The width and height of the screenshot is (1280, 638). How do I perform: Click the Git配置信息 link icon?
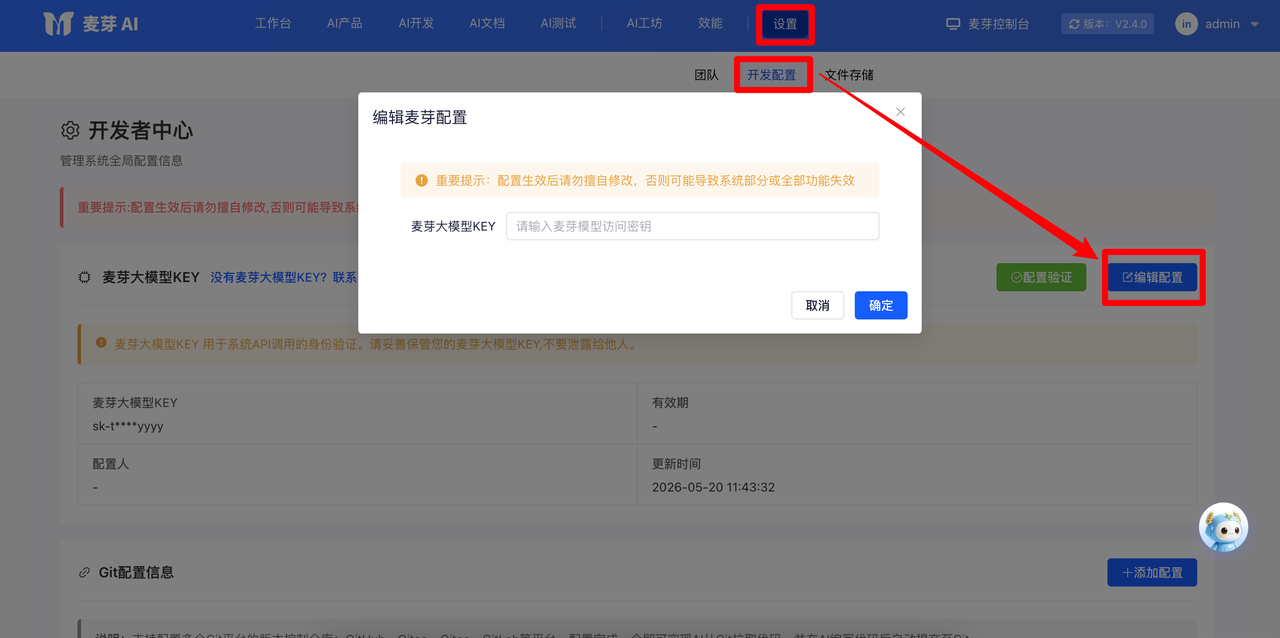coord(85,573)
